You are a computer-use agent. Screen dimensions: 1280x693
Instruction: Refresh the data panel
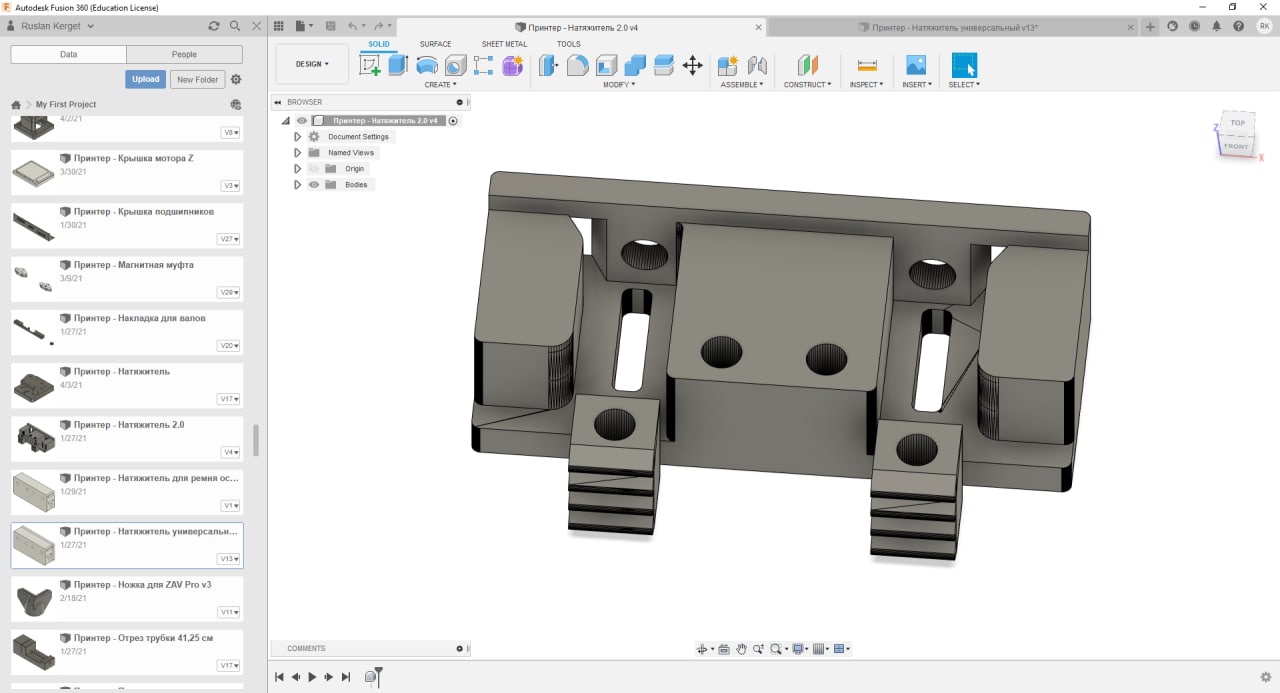pyautogui.click(x=213, y=26)
